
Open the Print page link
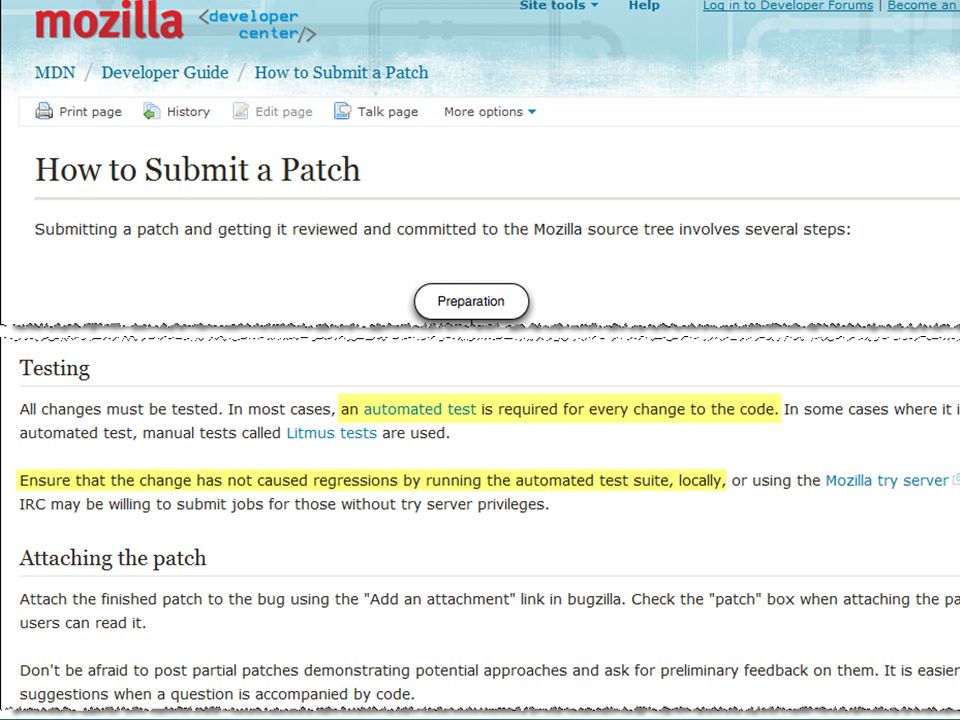coord(90,112)
